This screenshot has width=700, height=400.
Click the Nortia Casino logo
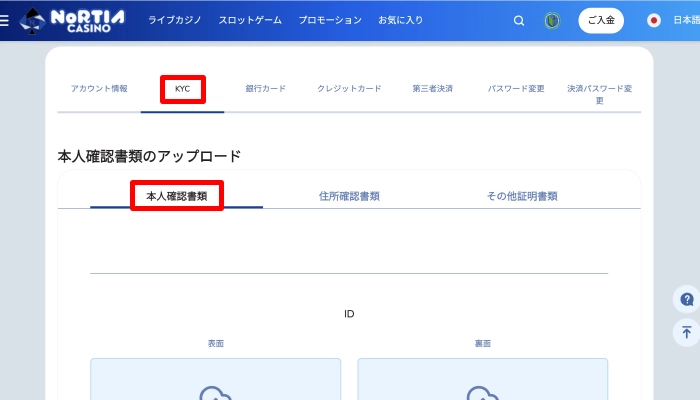coord(75,20)
